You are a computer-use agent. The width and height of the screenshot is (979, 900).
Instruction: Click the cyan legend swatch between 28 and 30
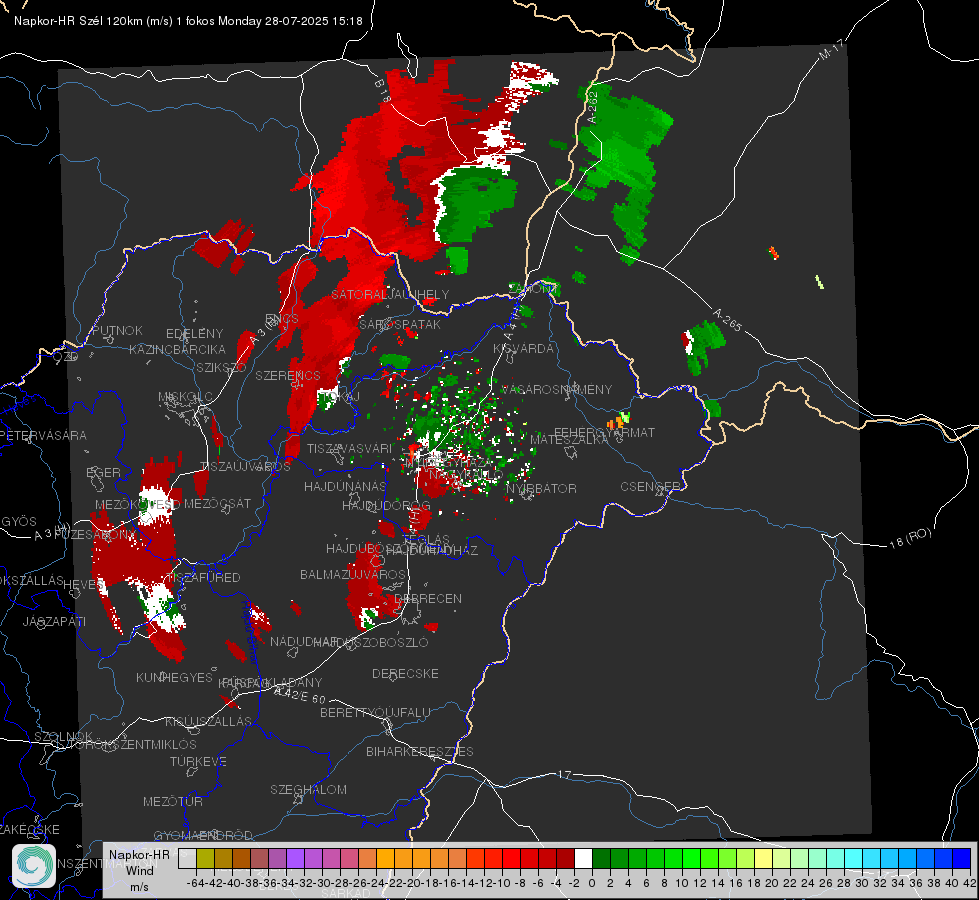tap(854, 859)
